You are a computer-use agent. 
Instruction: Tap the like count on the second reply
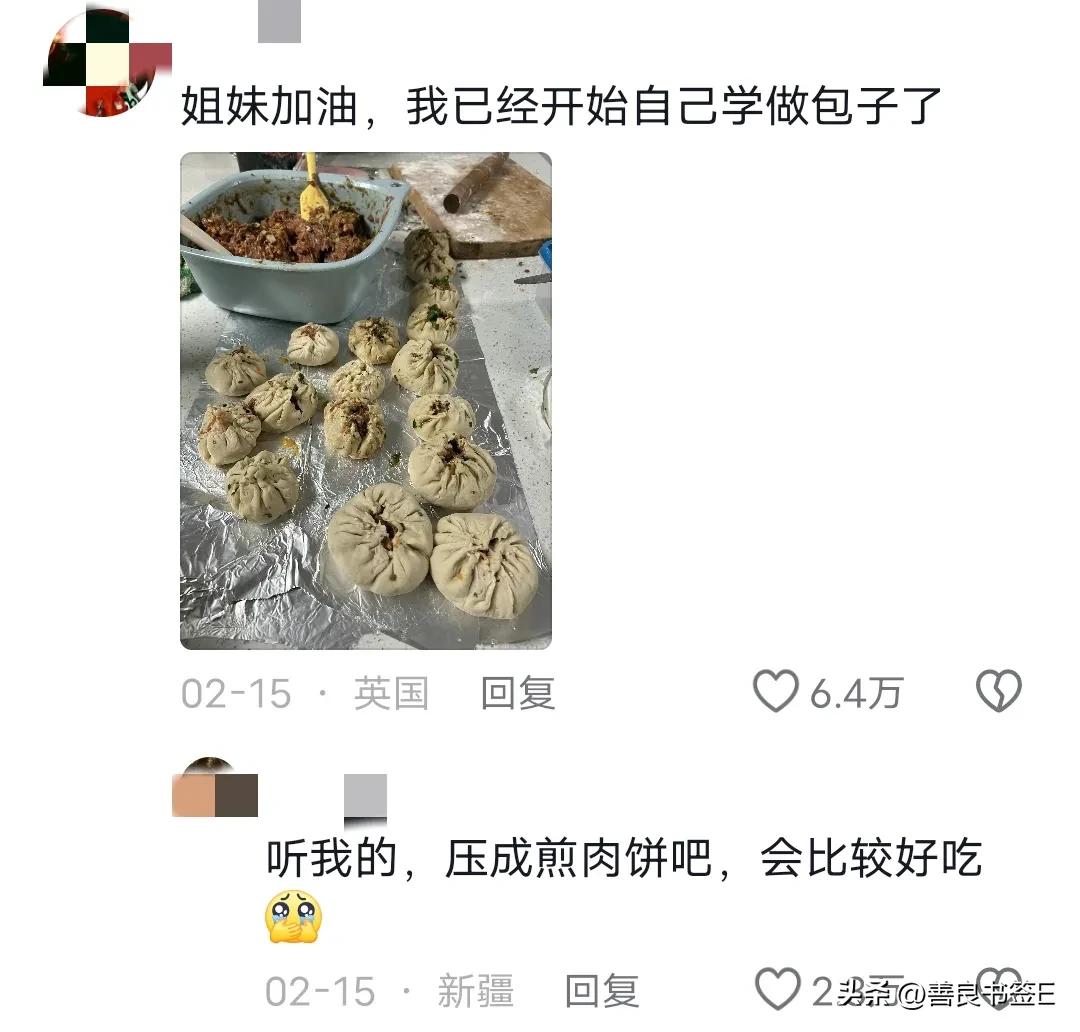point(858,991)
